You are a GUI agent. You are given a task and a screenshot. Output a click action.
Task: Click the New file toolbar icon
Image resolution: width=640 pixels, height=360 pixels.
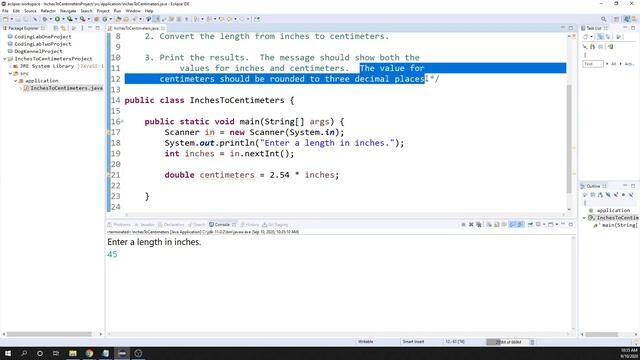tap(6, 19)
